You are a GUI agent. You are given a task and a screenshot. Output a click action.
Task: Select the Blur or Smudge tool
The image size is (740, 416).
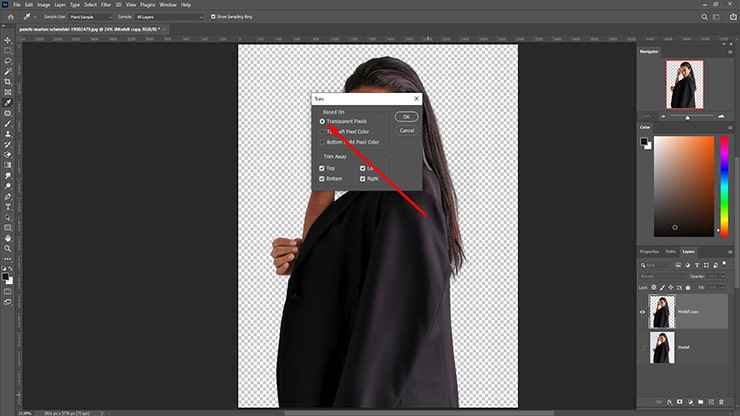8,176
